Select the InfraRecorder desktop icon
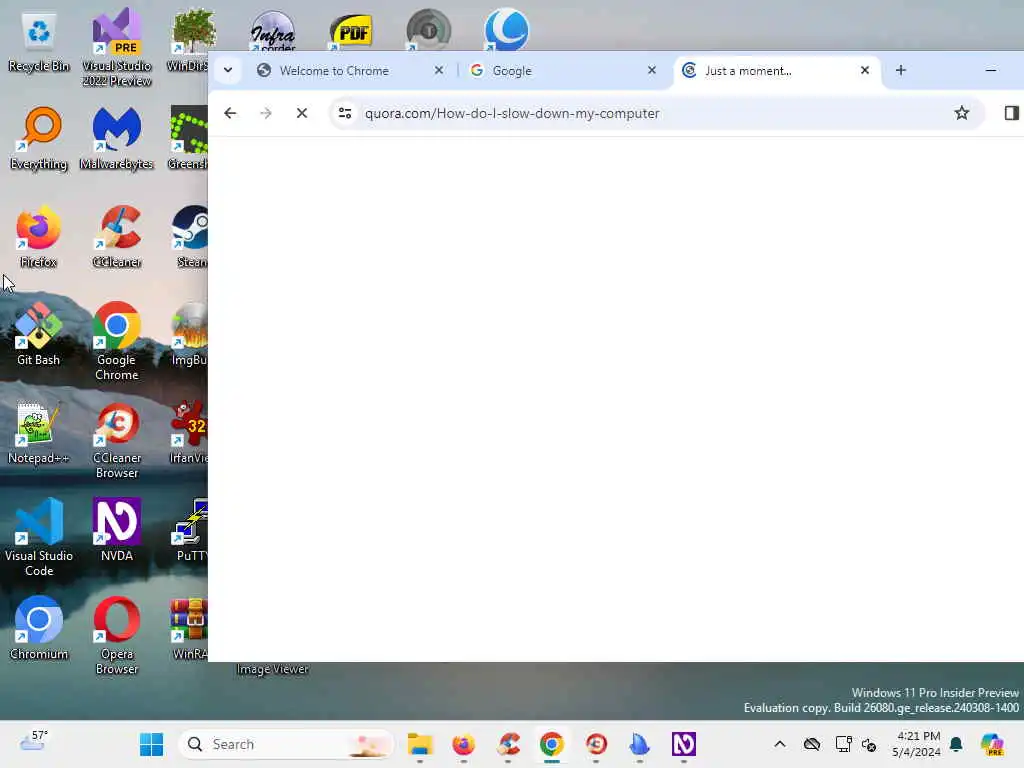This screenshot has height=768, width=1024. click(x=273, y=30)
